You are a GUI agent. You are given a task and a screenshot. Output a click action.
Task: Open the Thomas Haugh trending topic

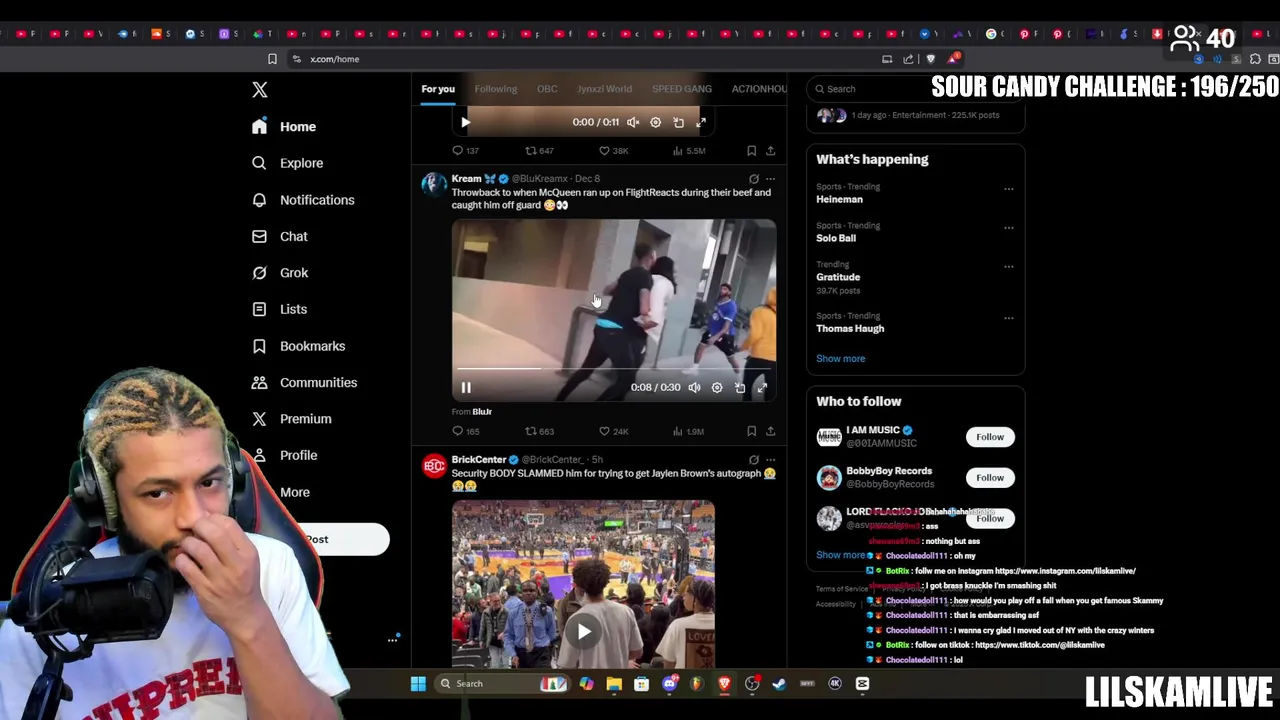click(x=850, y=329)
